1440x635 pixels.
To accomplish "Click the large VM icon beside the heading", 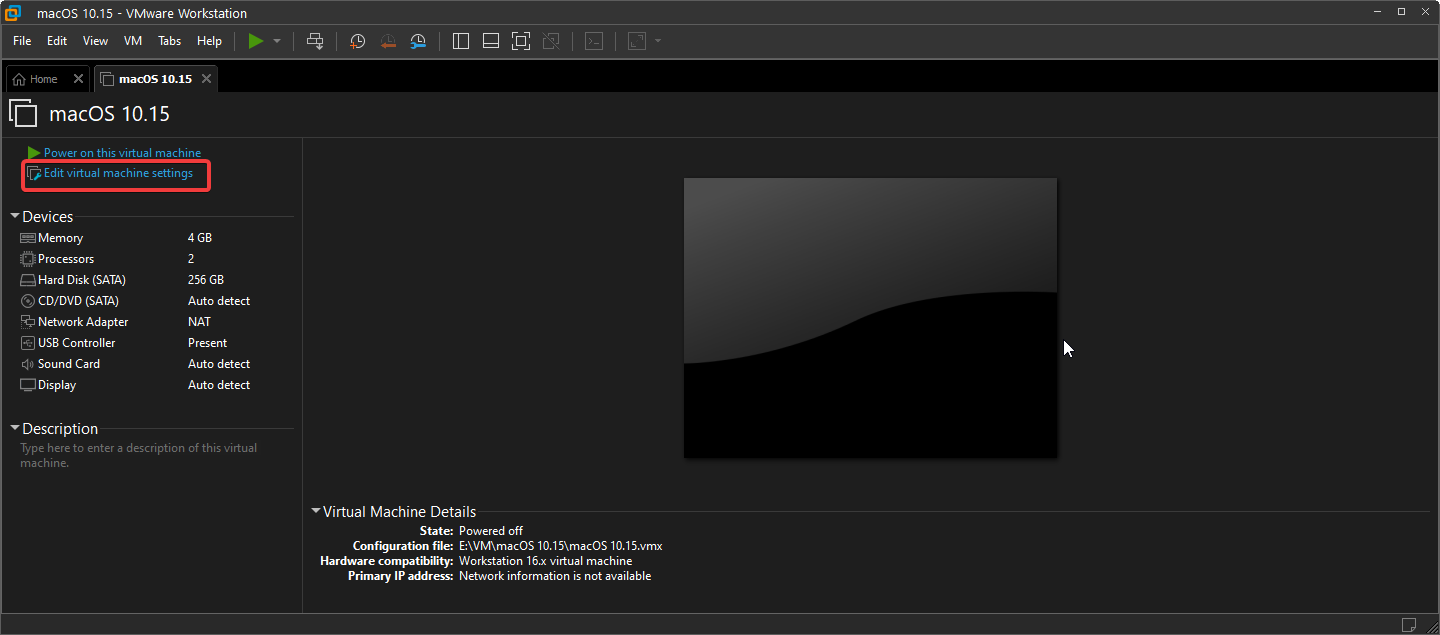I will (23, 113).
